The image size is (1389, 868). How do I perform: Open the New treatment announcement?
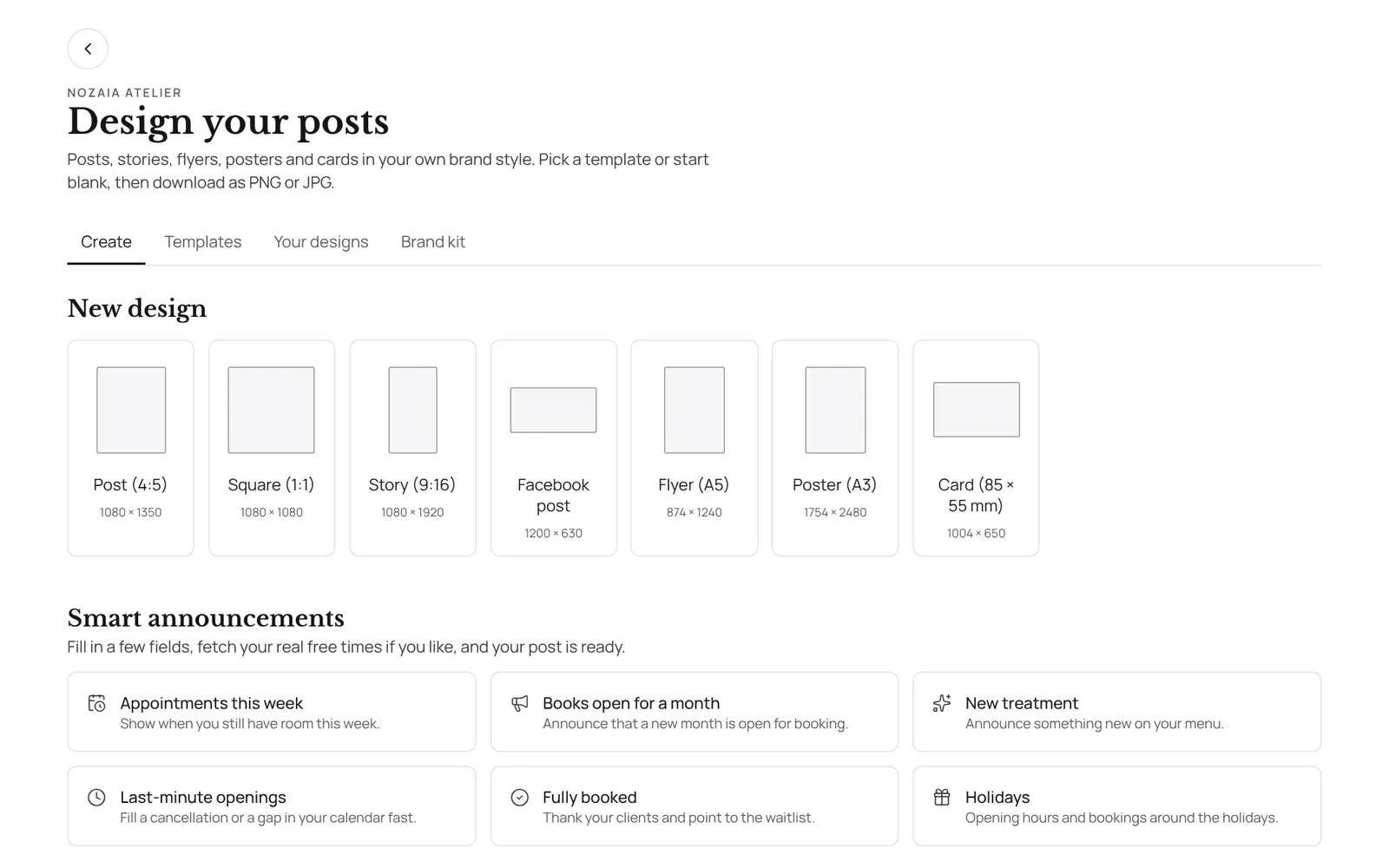(1117, 712)
